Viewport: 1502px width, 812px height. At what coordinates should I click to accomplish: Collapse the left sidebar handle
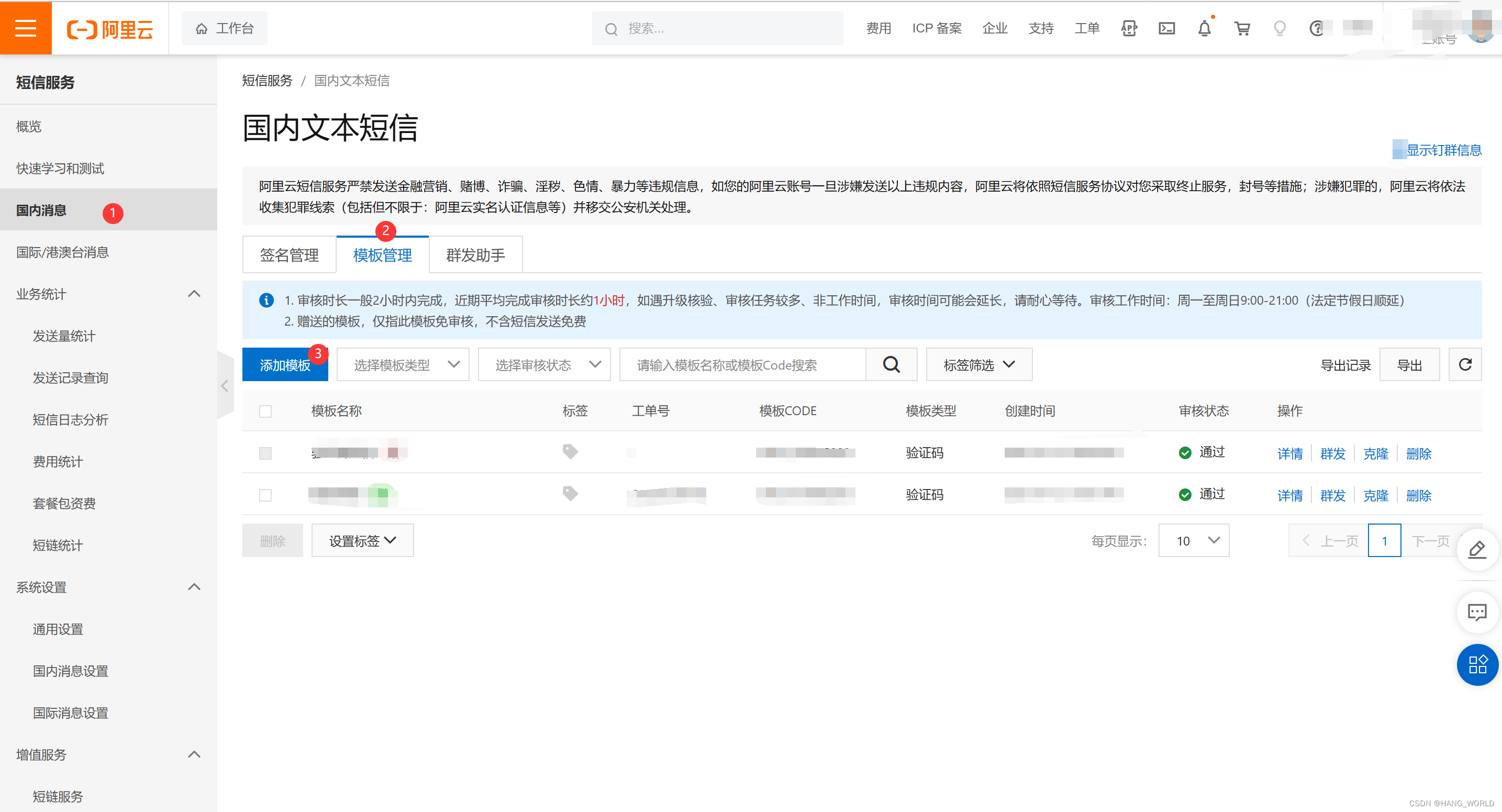pyautogui.click(x=225, y=385)
